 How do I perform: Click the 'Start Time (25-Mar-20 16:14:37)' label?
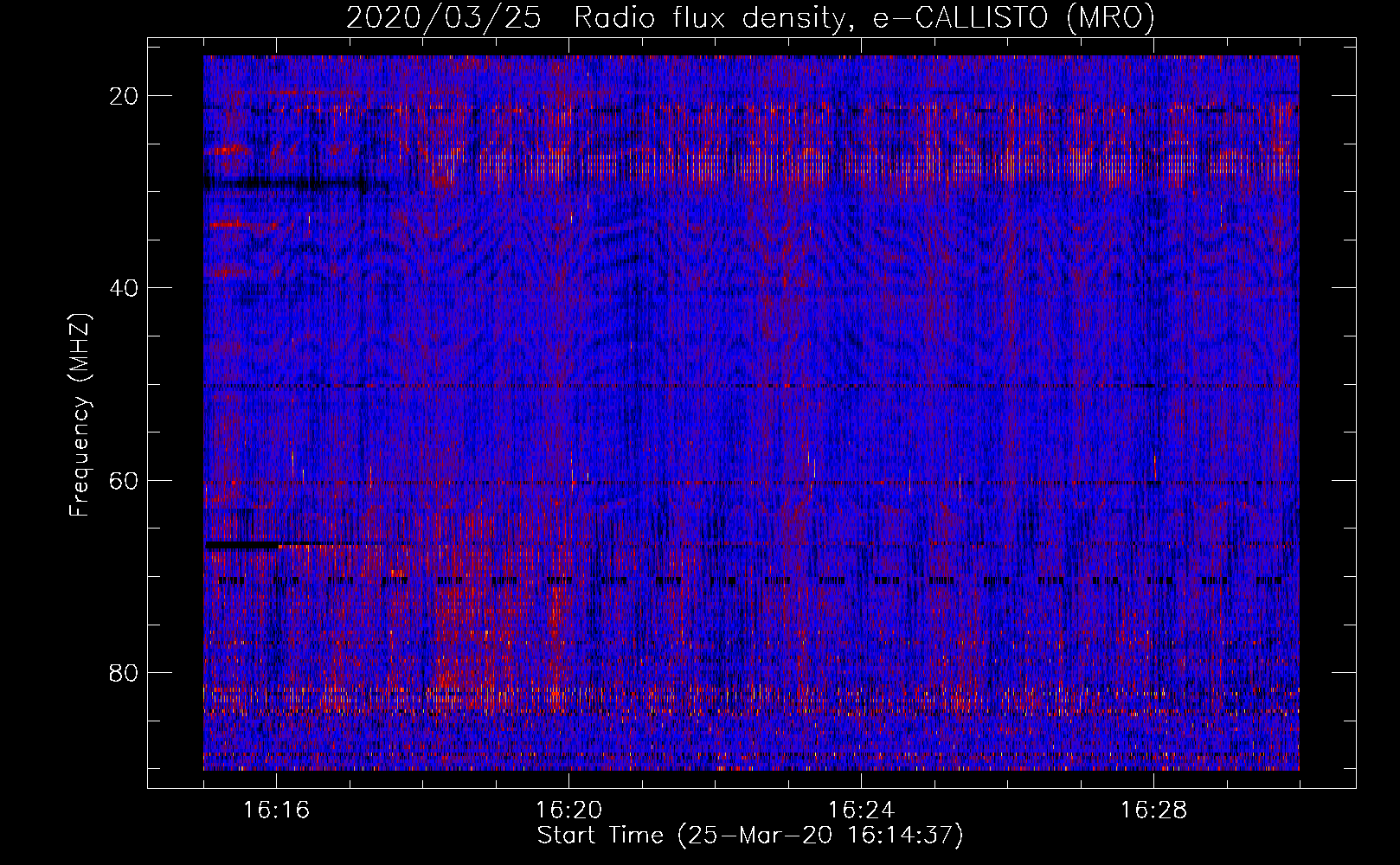pos(750,836)
